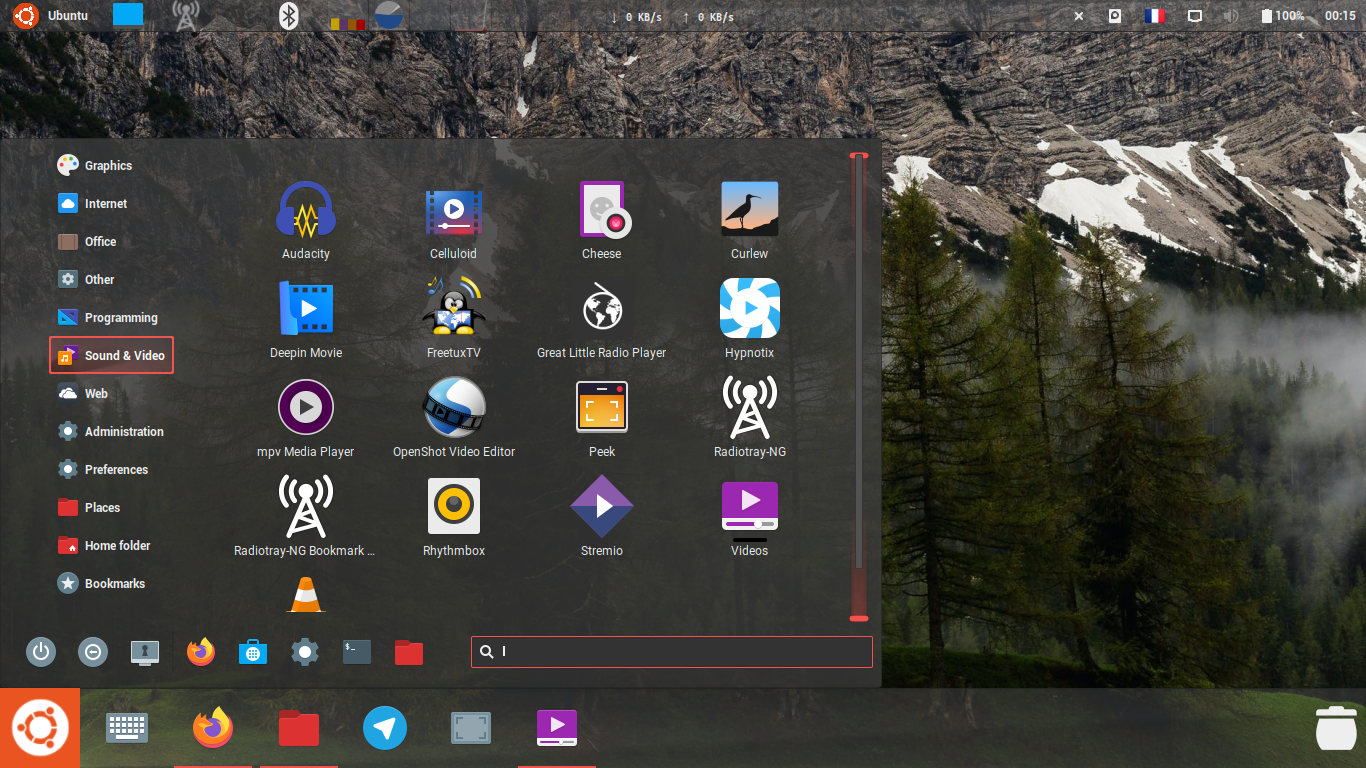Click the display icon in the top panel
Viewport: 1366px width, 768px height.
tap(1195, 16)
